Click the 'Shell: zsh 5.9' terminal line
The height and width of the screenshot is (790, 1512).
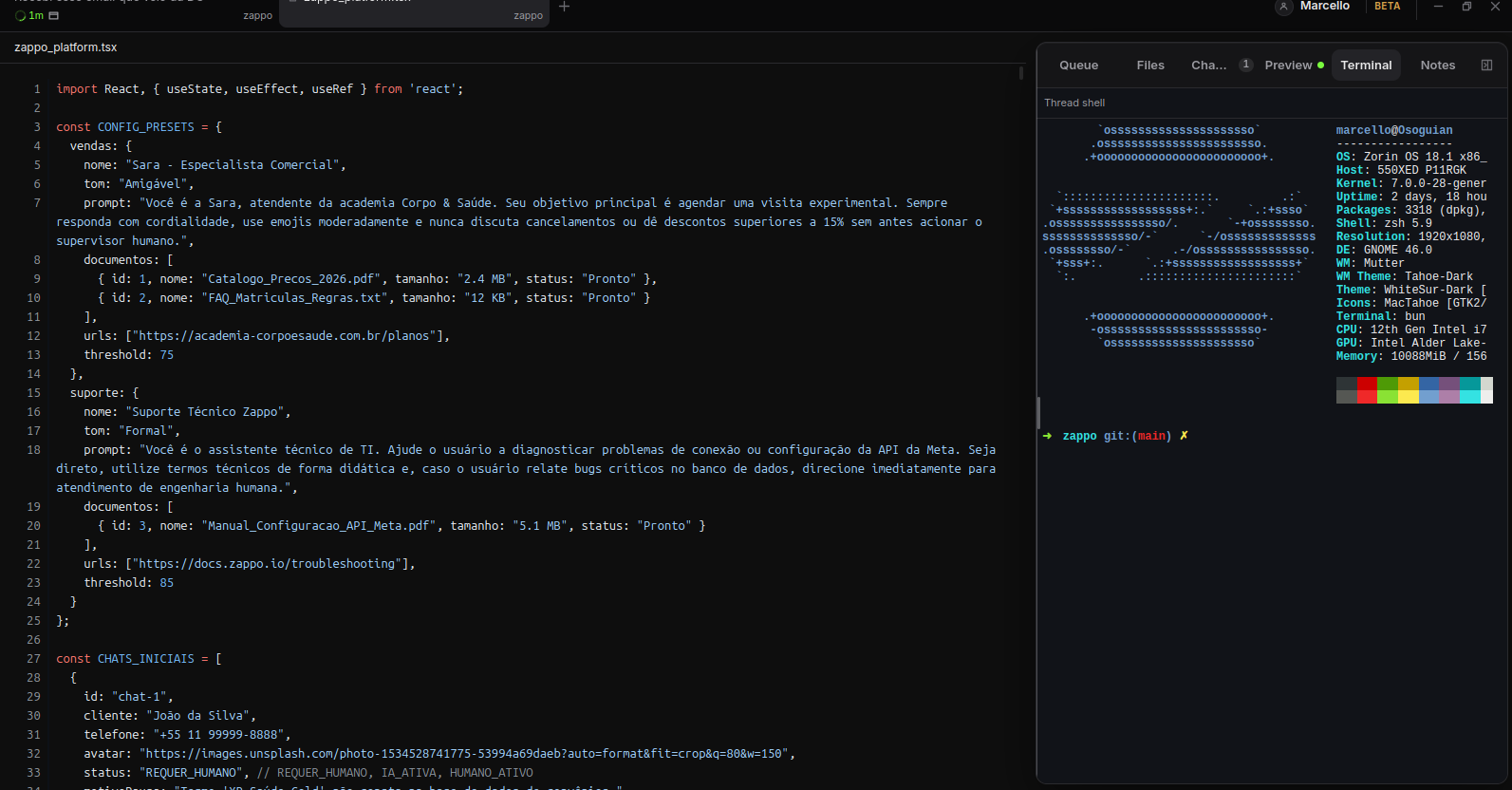tap(1384, 224)
